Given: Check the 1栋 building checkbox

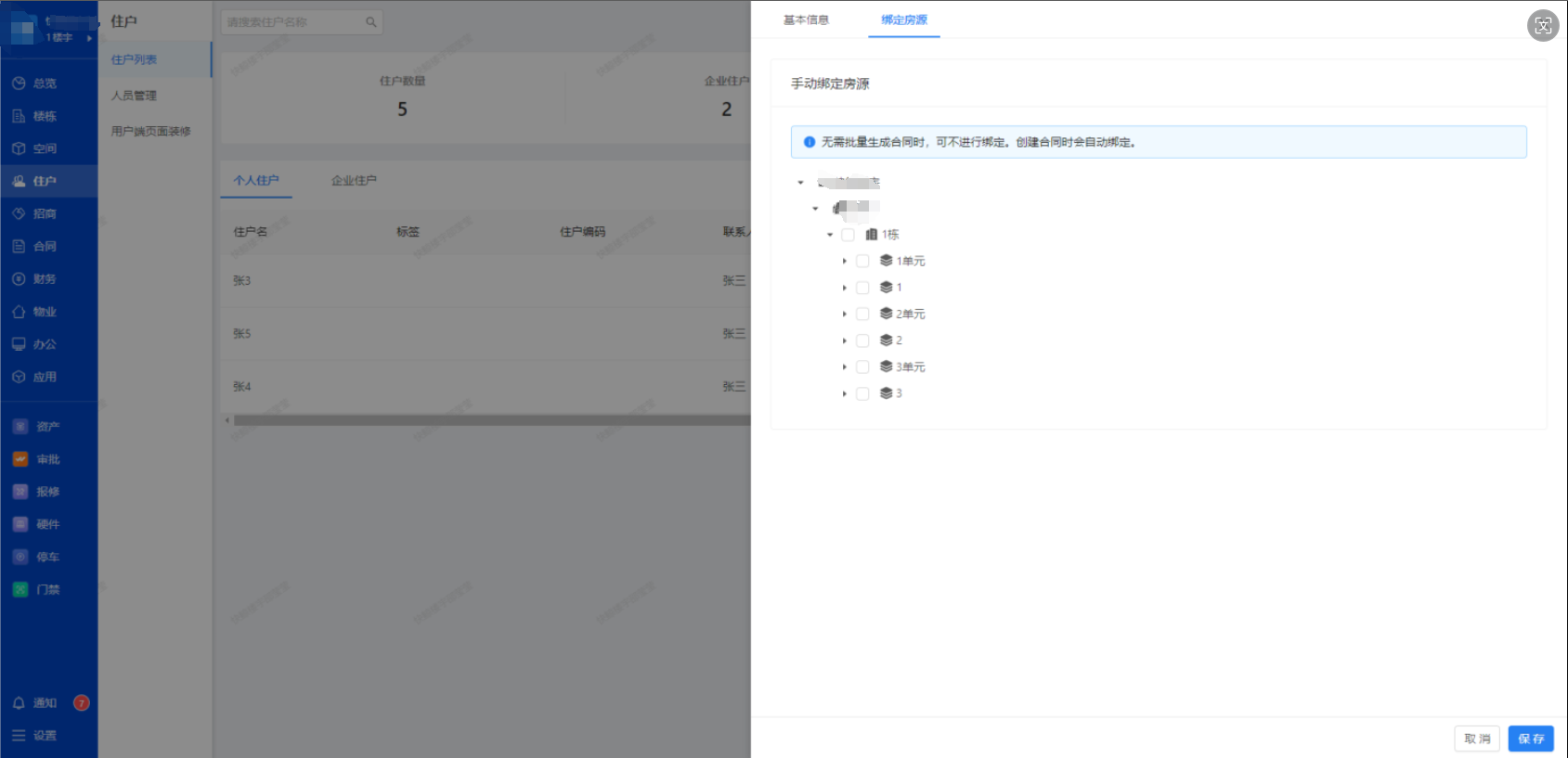Looking at the screenshot, I should (x=848, y=235).
